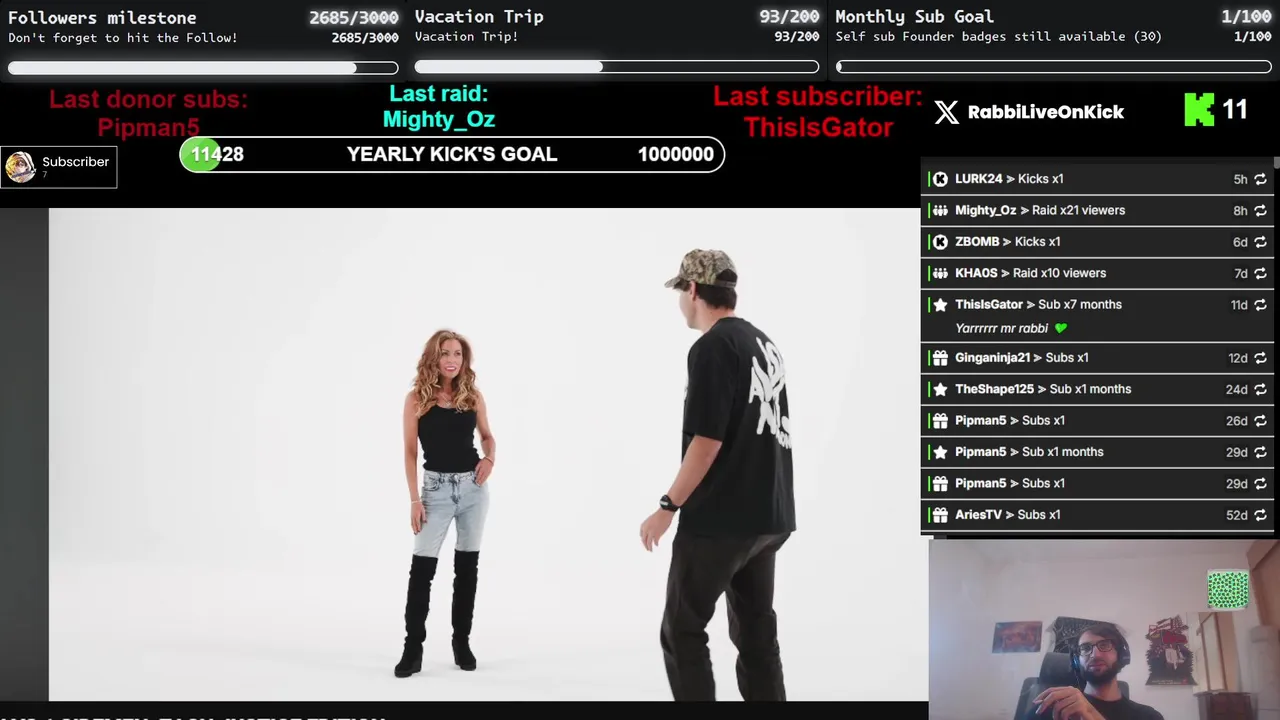Replay the TheShape125 sub alert
This screenshot has height=720, width=1280.
pyautogui.click(x=1260, y=389)
